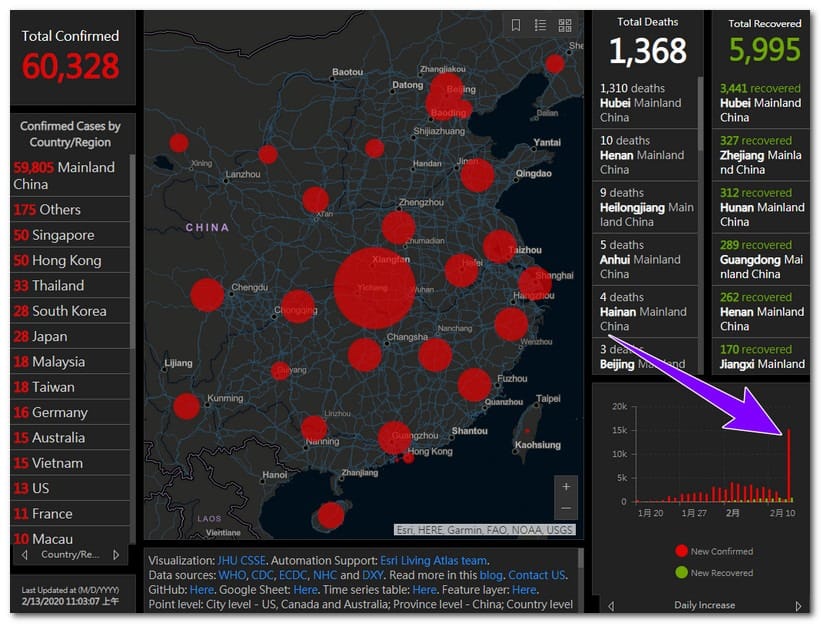This screenshot has width=821, height=624.
Task: Open the Time series table Here link
Action: [425, 590]
